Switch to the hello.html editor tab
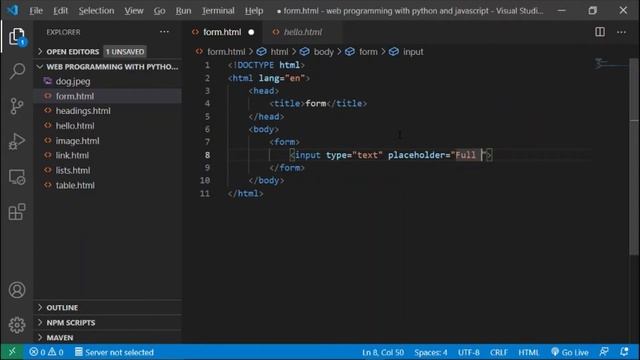640x360 pixels. (x=303, y=32)
